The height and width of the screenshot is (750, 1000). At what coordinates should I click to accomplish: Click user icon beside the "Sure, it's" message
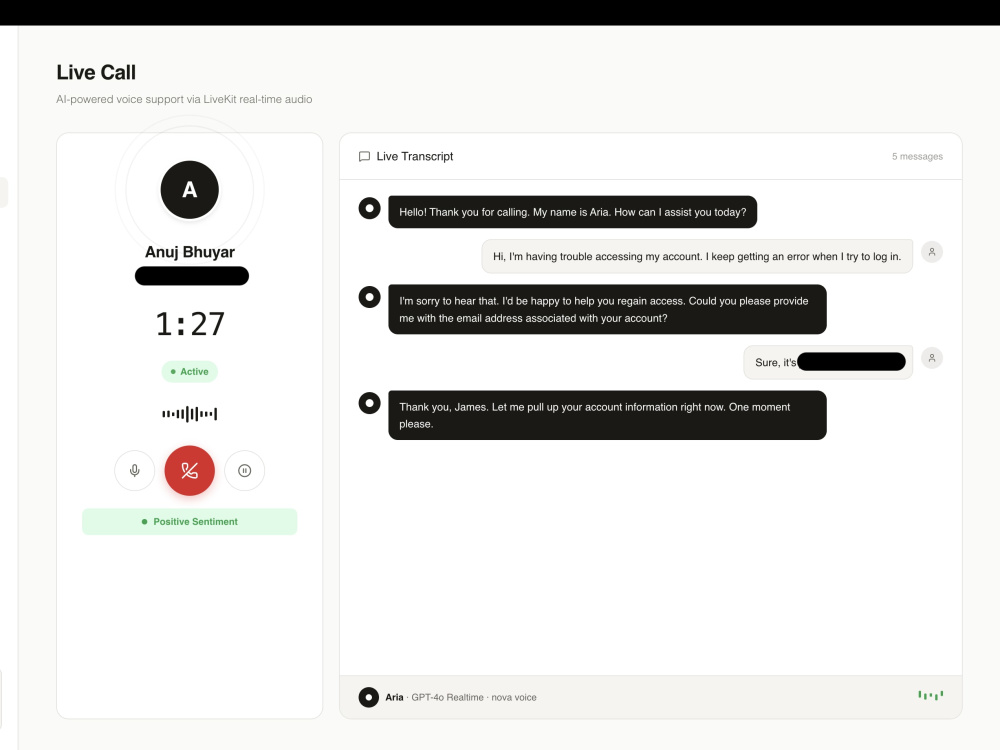coord(932,358)
